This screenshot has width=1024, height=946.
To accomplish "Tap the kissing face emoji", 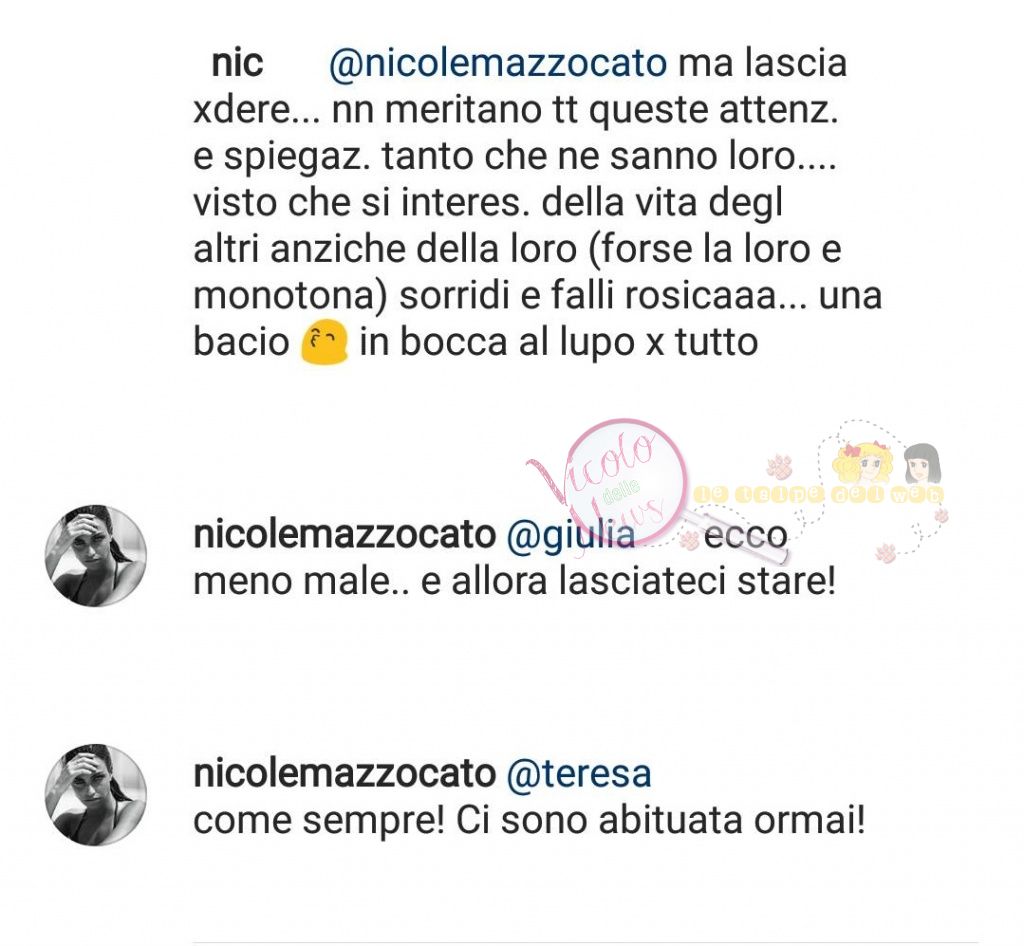I will (323, 343).
